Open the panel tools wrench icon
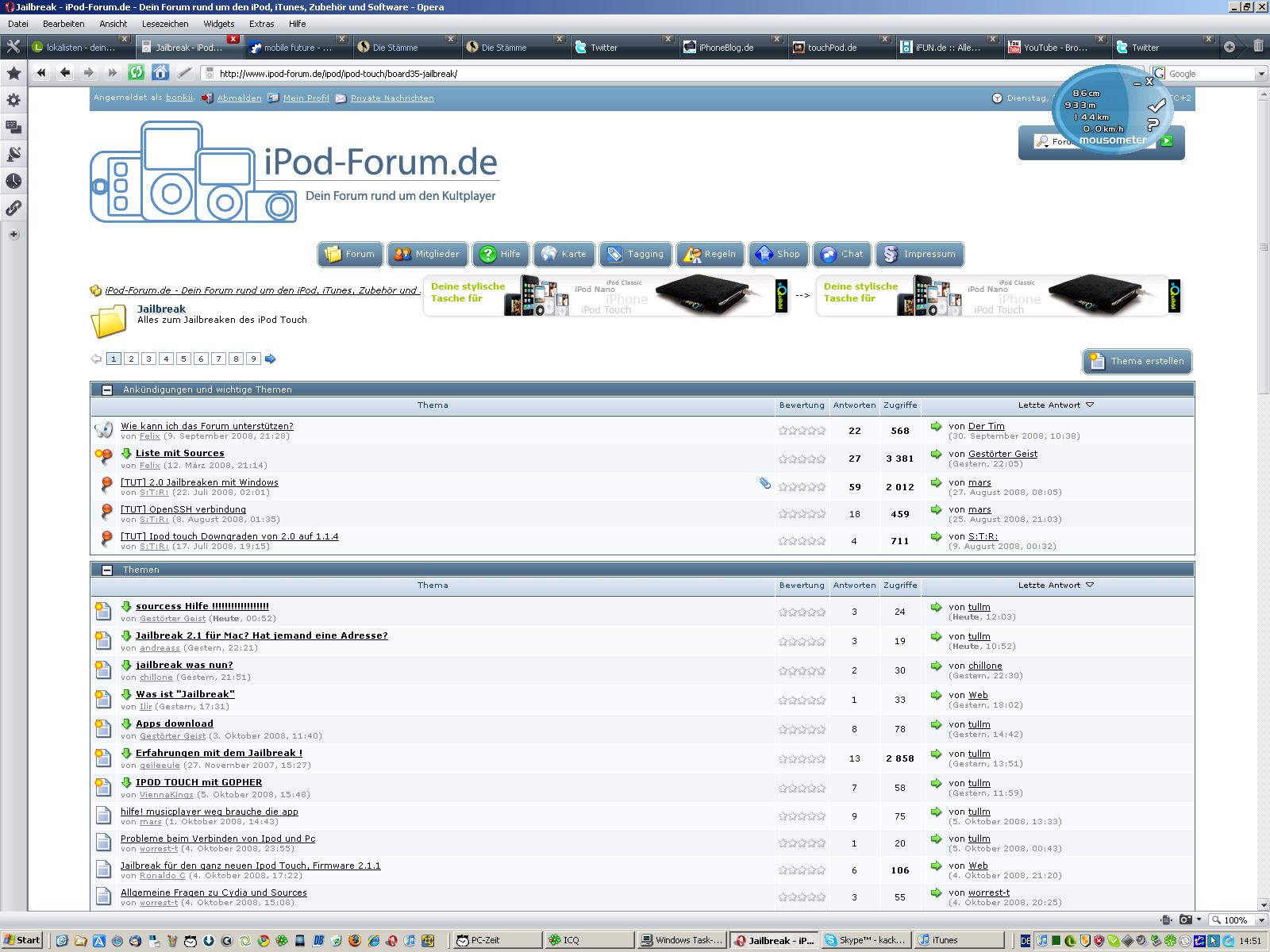The width and height of the screenshot is (1270, 952). (13, 47)
